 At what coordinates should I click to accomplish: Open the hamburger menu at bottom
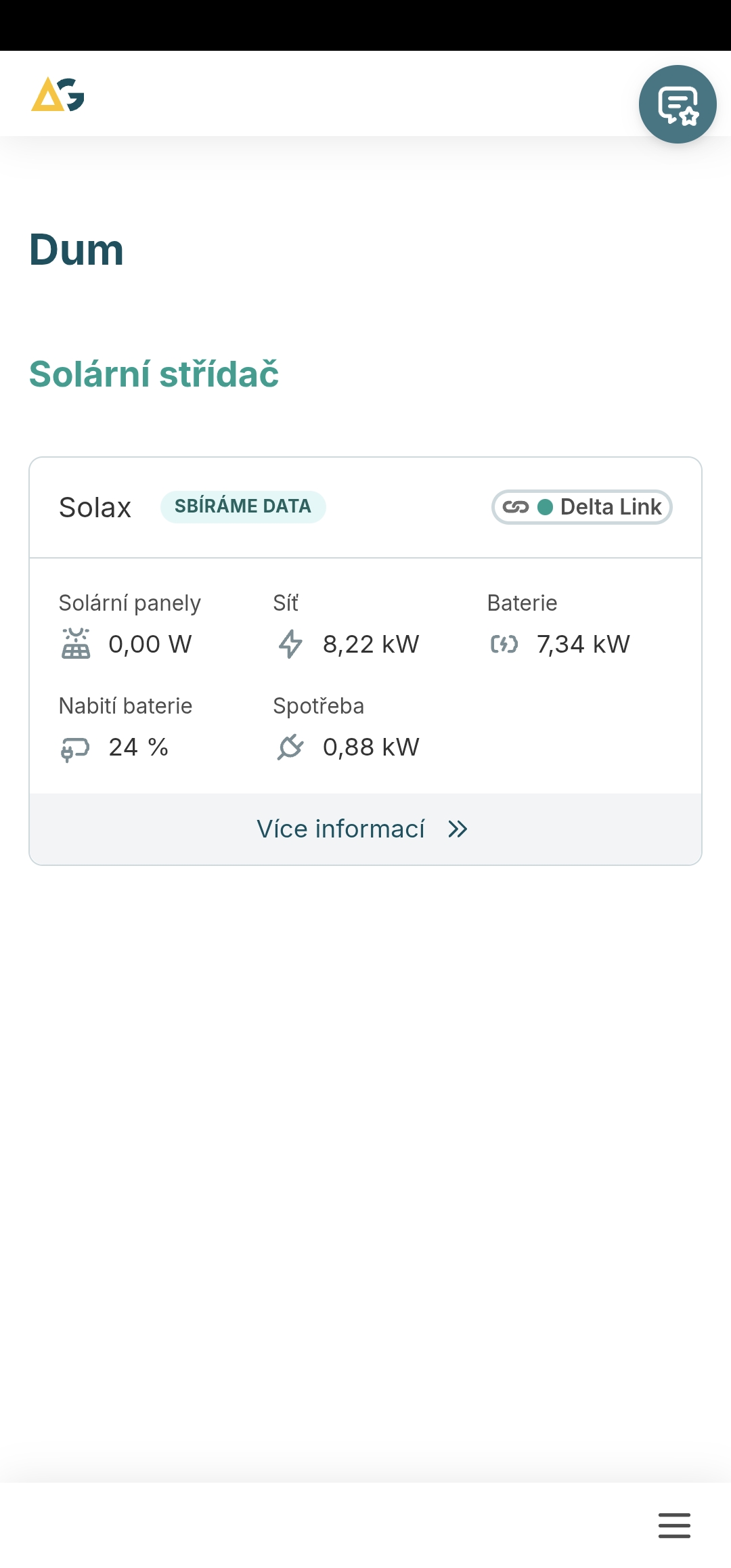click(x=674, y=1525)
